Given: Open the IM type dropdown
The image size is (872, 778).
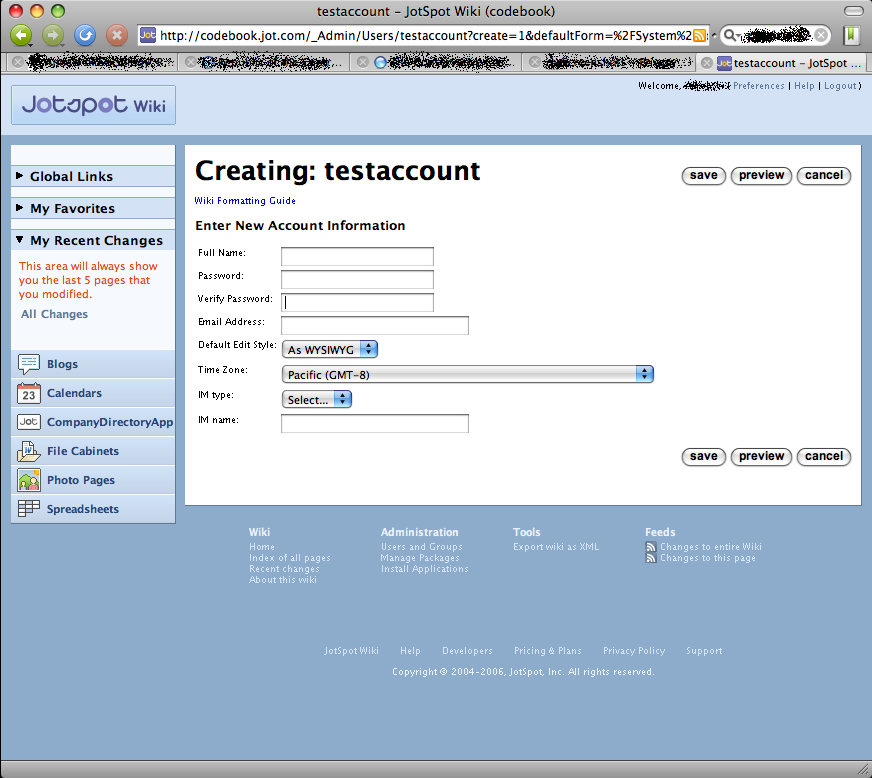Looking at the screenshot, I should 317,399.
